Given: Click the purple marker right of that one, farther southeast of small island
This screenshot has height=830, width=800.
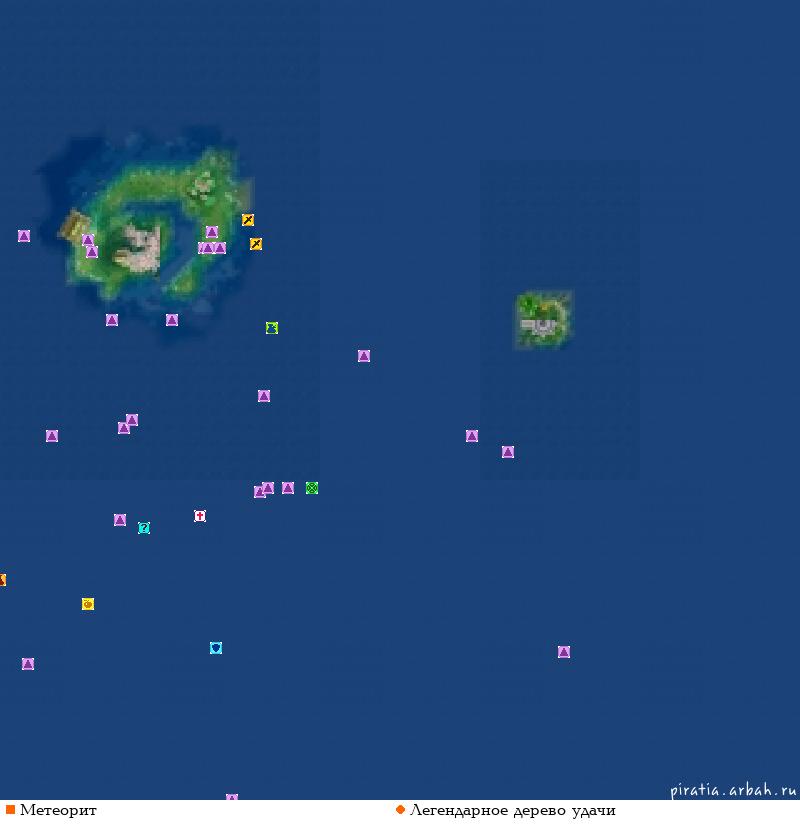Looking at the screenshot, I should coord(508,452).
